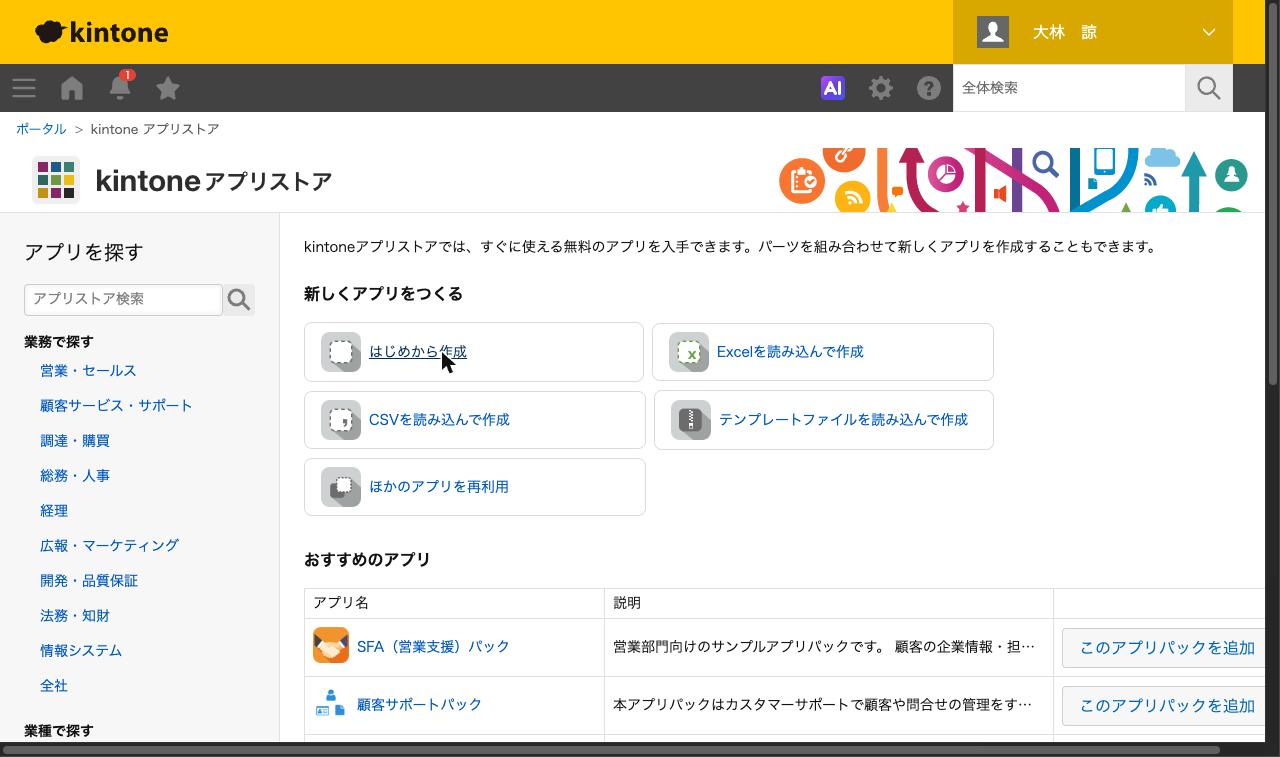1280x757 pixels.
Task: Click the アプリストア検索 input field
Action: click(x=123, y=299)
